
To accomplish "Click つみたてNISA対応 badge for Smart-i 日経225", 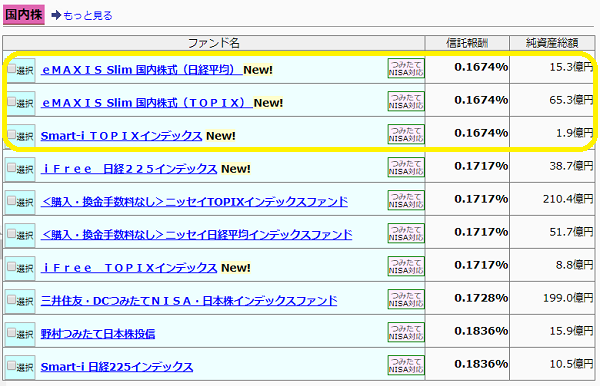I will 406,365.
